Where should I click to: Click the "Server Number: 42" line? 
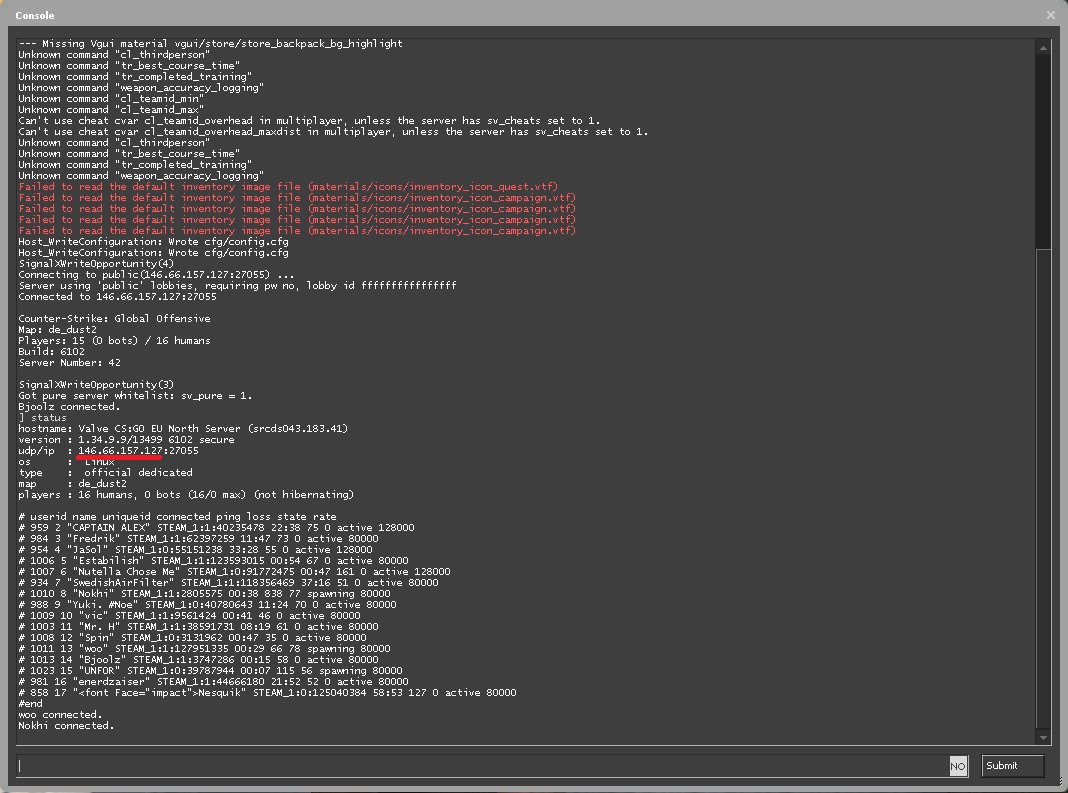point(69,362)
